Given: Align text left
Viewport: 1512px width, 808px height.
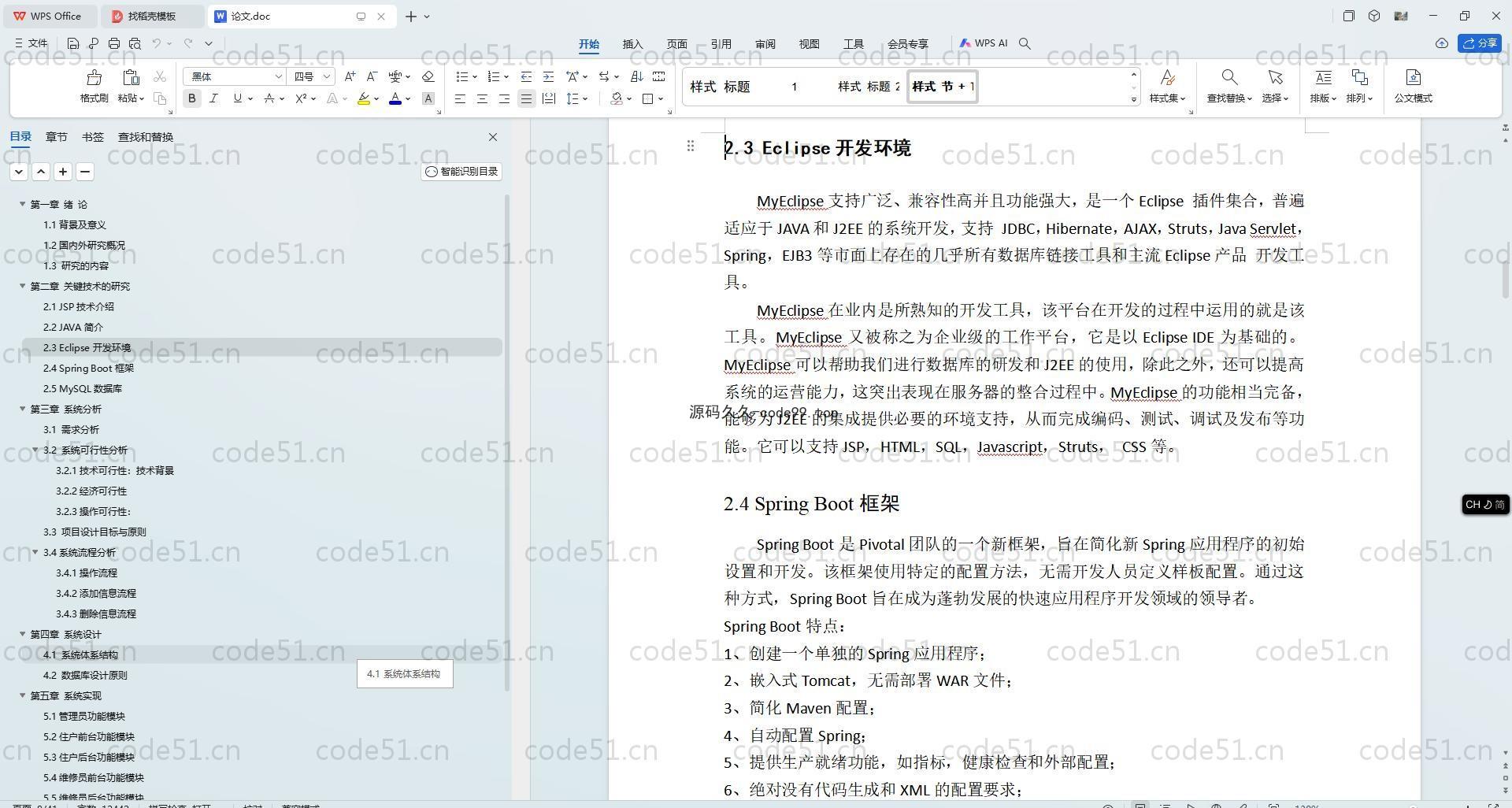Looking at the screenshot, I should coord(460,98).
